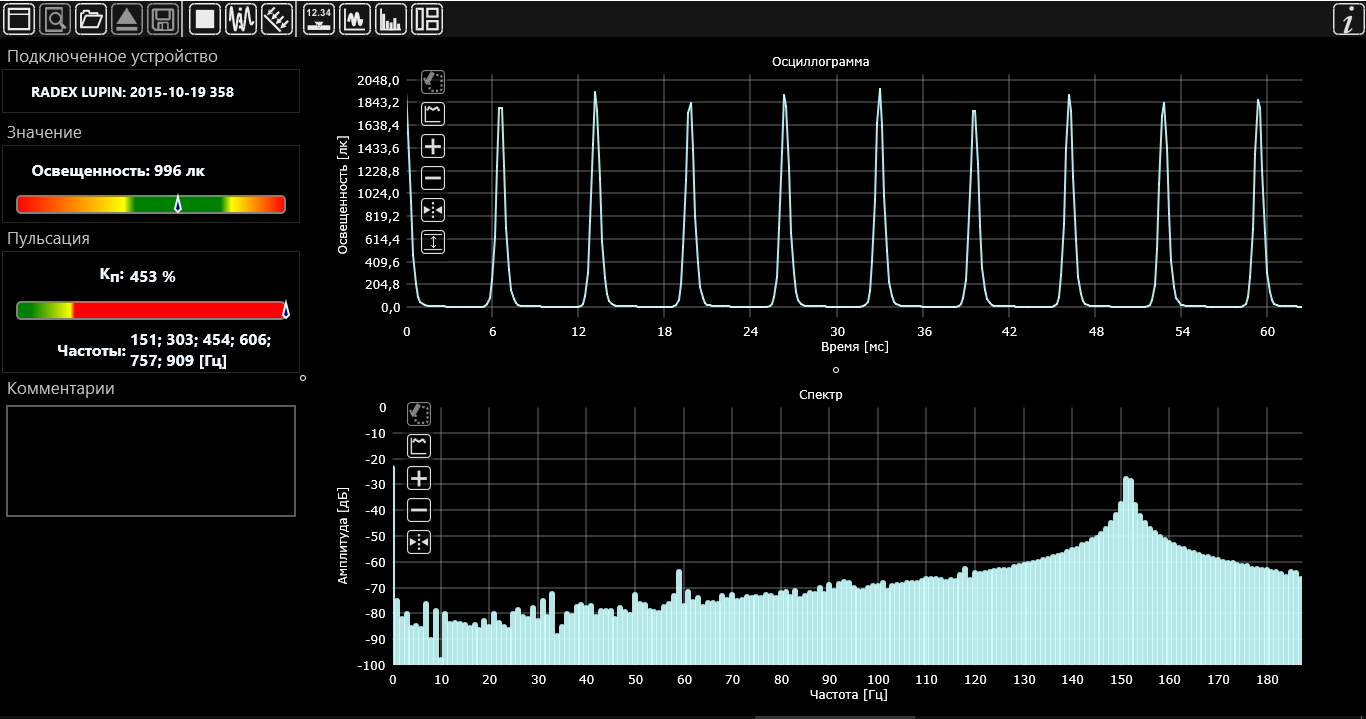Save the measurement with the floppy disk icon
Image resolution: width=1366 pixels, height=719 pixels.
163,18
